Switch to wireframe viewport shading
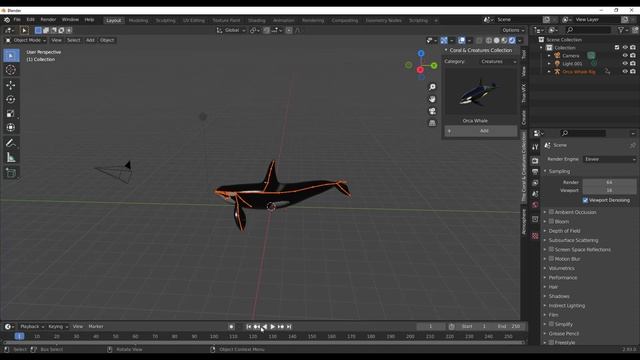The width and height of the screenshot is (640, 360). click(489, 40)
